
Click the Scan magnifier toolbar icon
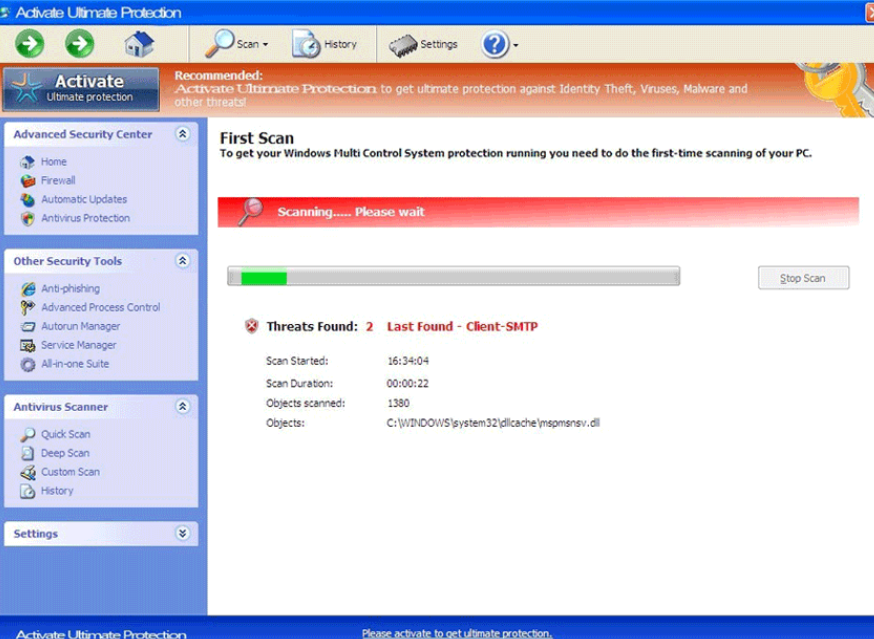[220, 43]
